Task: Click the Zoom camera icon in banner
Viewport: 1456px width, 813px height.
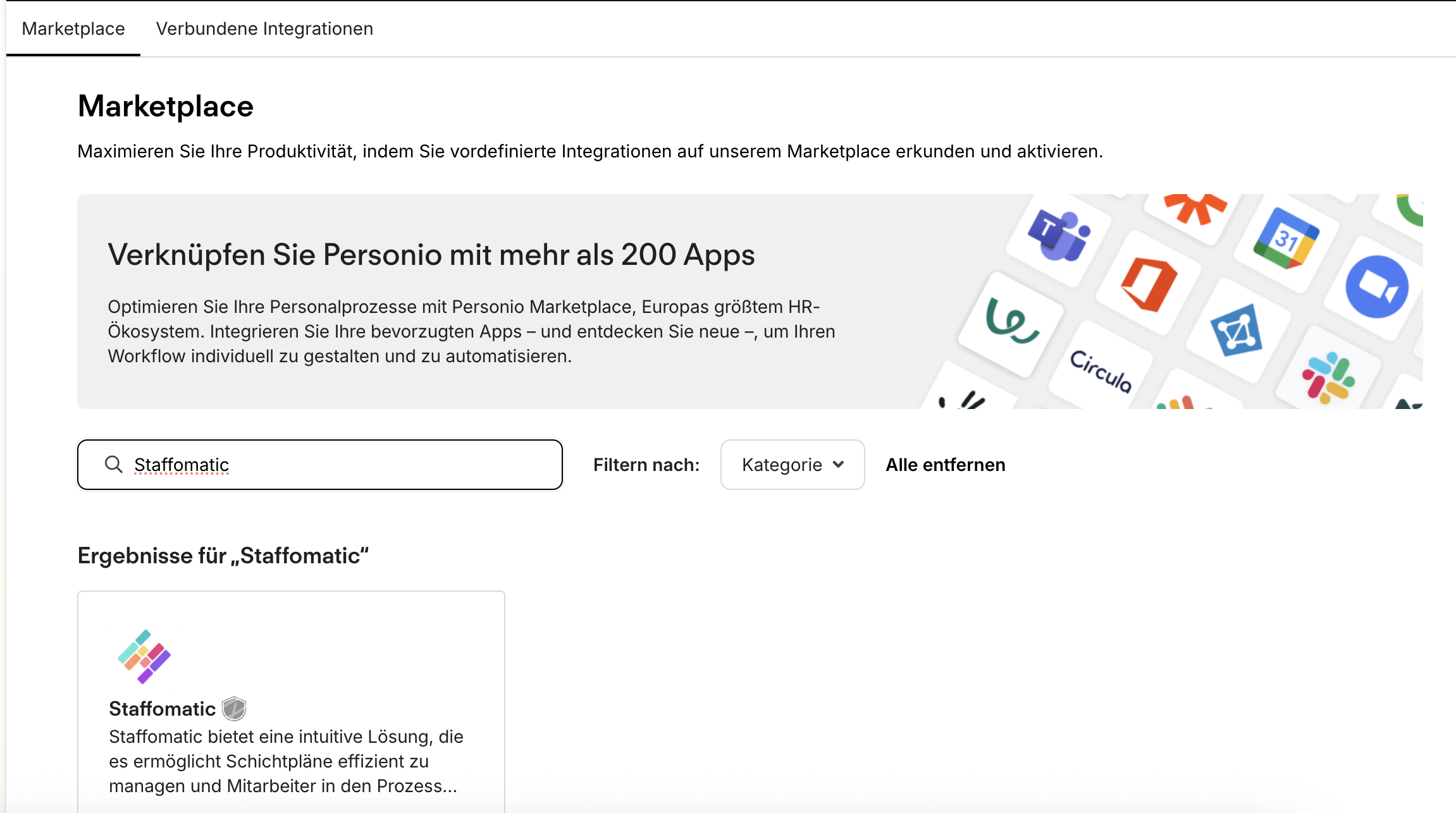Action: pyautogui.click(x=1377, y=287)
